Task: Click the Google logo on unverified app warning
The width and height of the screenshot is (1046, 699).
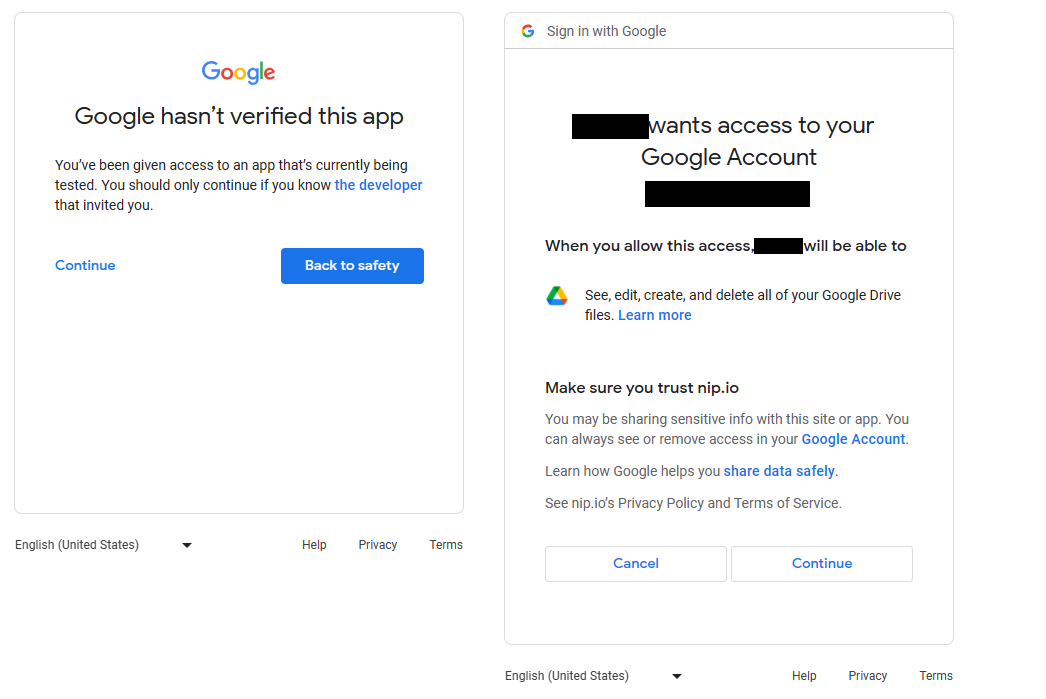Action: coord(238,72)
